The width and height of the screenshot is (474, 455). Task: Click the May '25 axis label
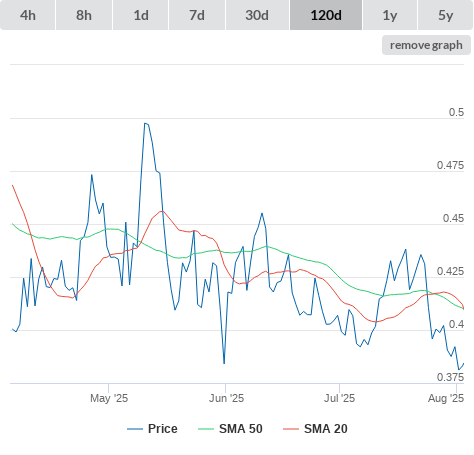pos(109,398)
